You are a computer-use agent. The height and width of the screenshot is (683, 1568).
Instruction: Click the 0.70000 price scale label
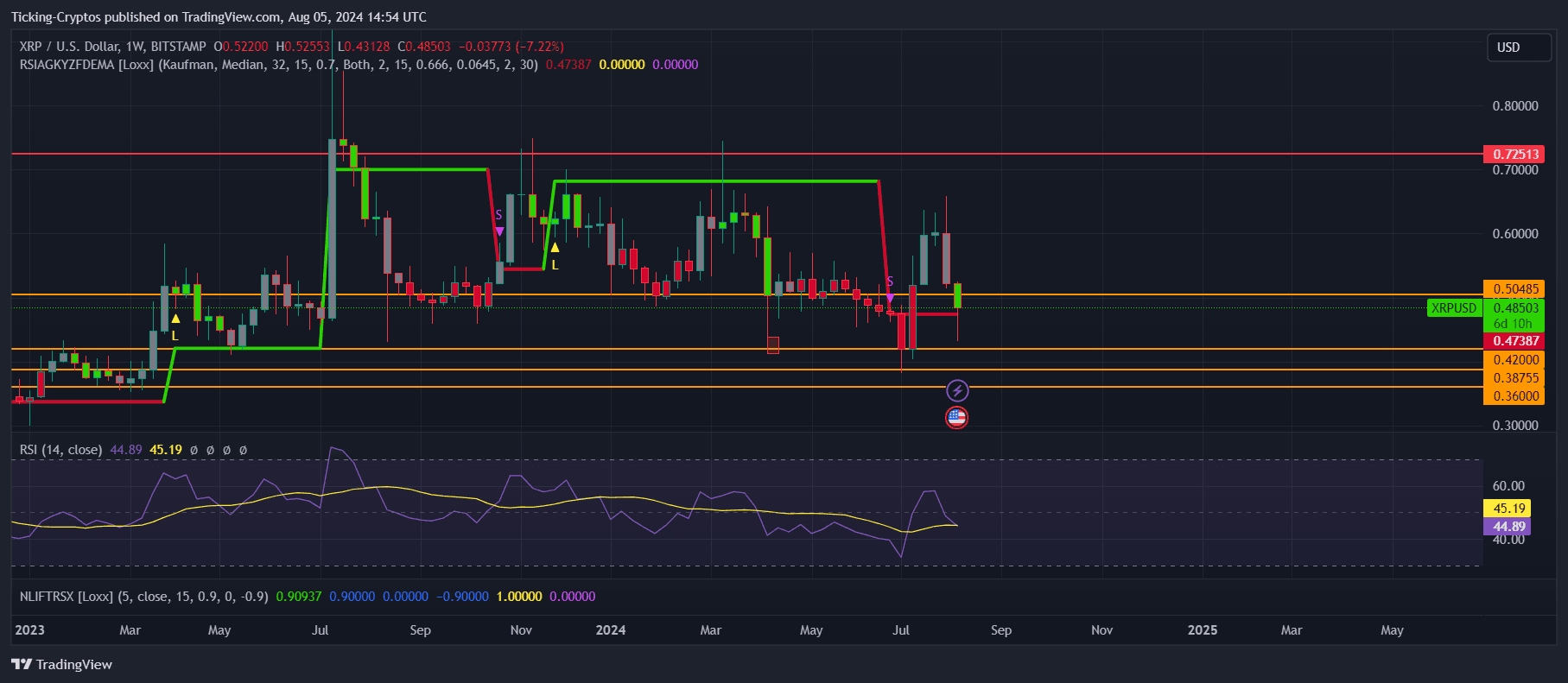1515,170
